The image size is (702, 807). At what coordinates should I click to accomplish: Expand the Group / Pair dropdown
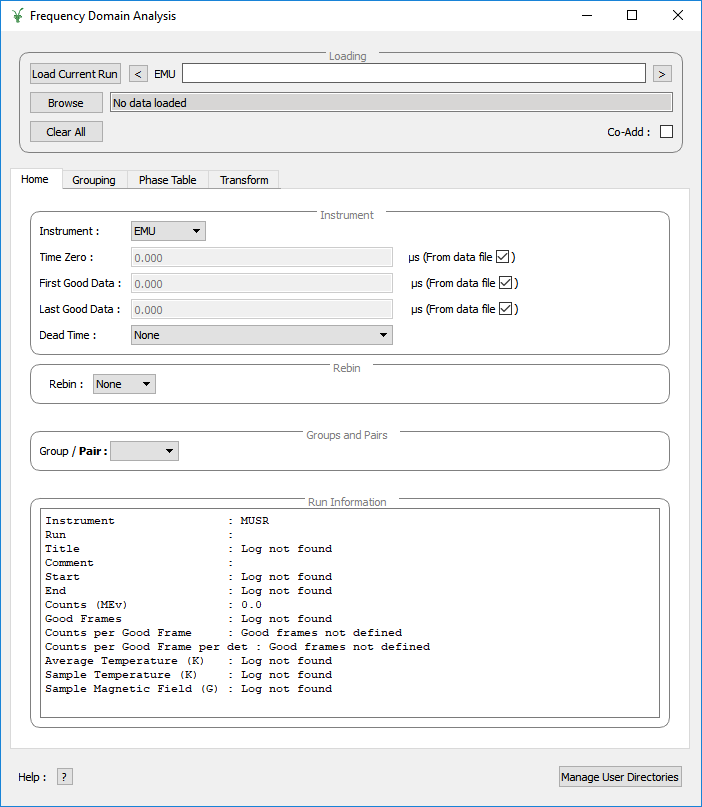(x=144, y=452)
